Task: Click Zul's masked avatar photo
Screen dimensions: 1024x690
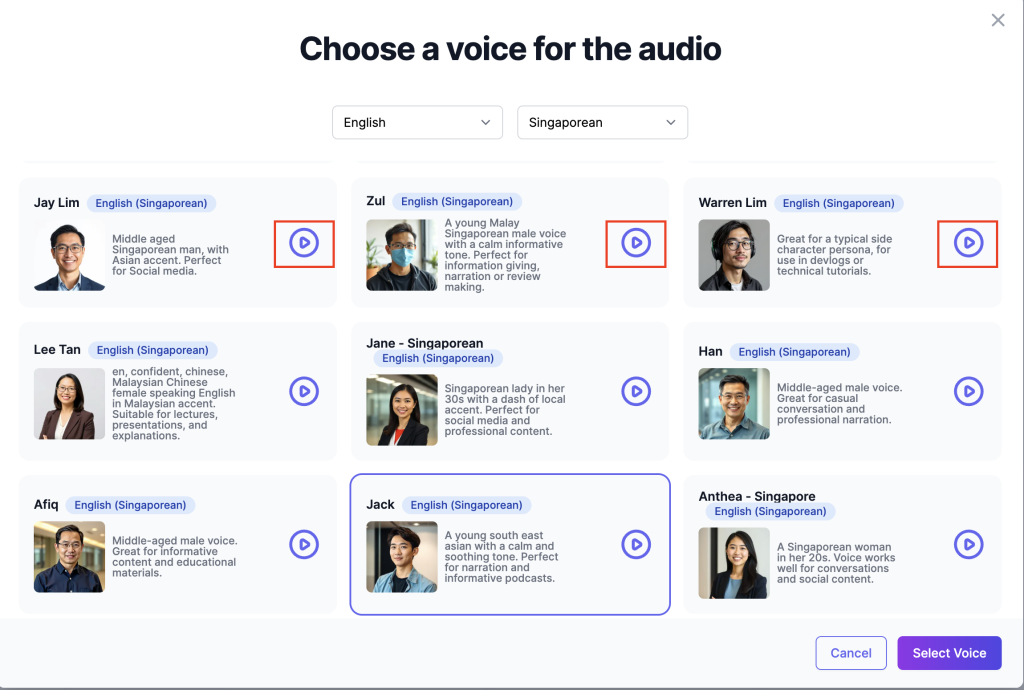Action: [x=401, y=256]
